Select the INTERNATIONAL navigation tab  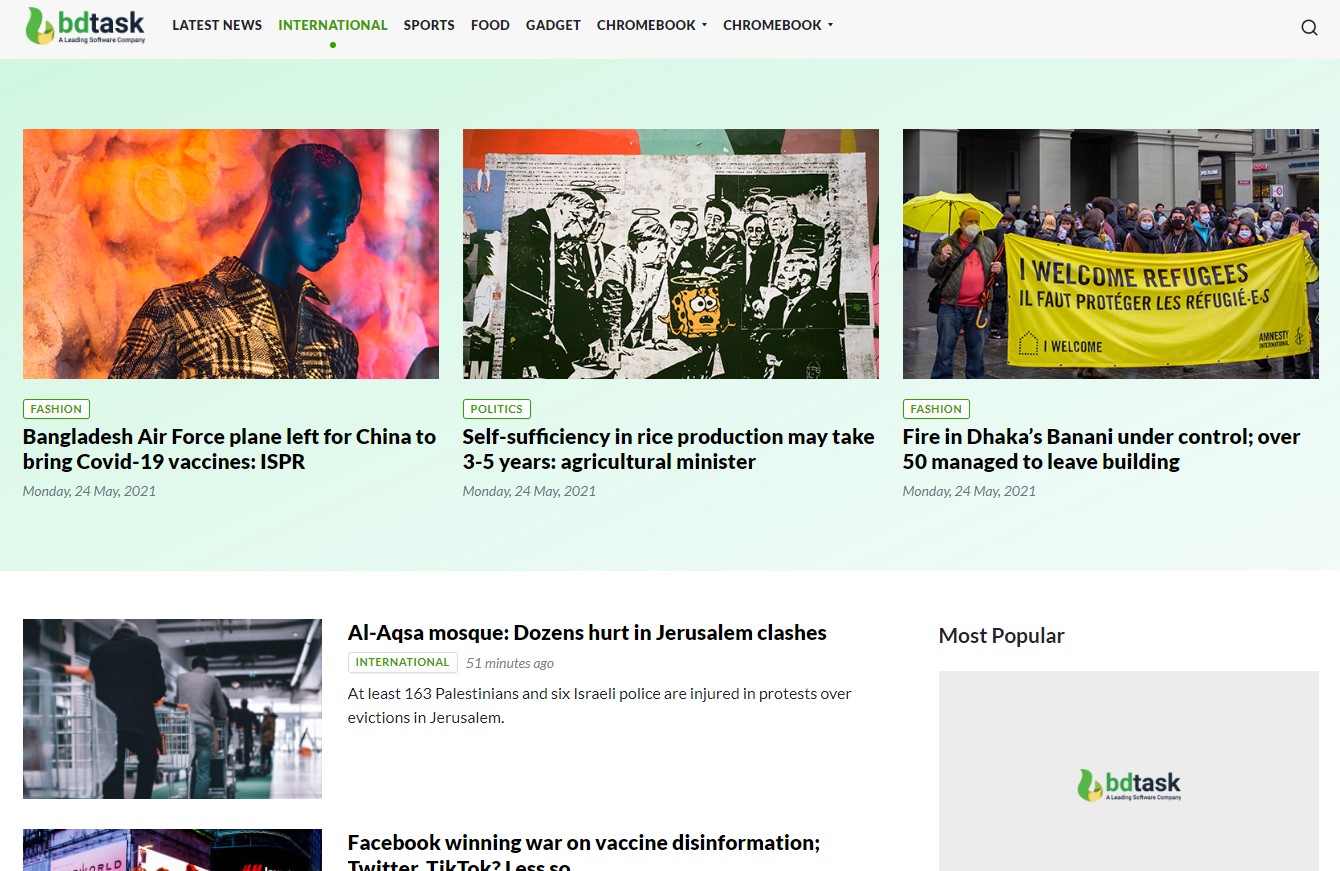[x=333, y=25]
